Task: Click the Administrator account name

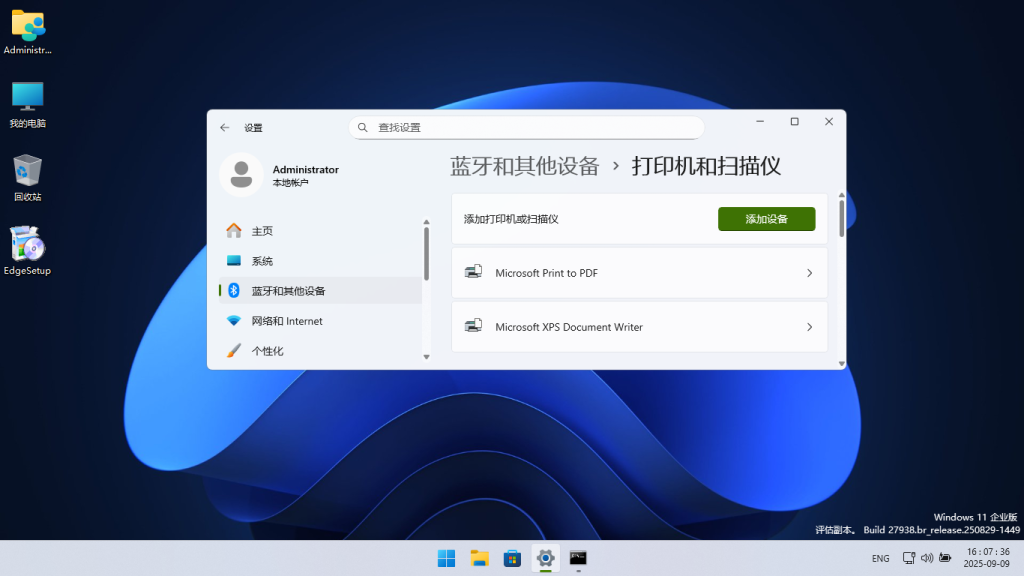Action: pos(306,169)
